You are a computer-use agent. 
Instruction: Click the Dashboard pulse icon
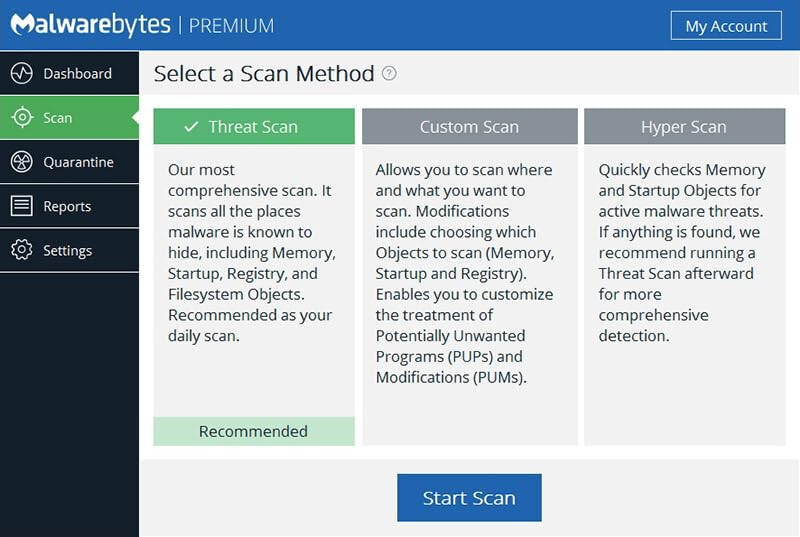coord(22,74)
